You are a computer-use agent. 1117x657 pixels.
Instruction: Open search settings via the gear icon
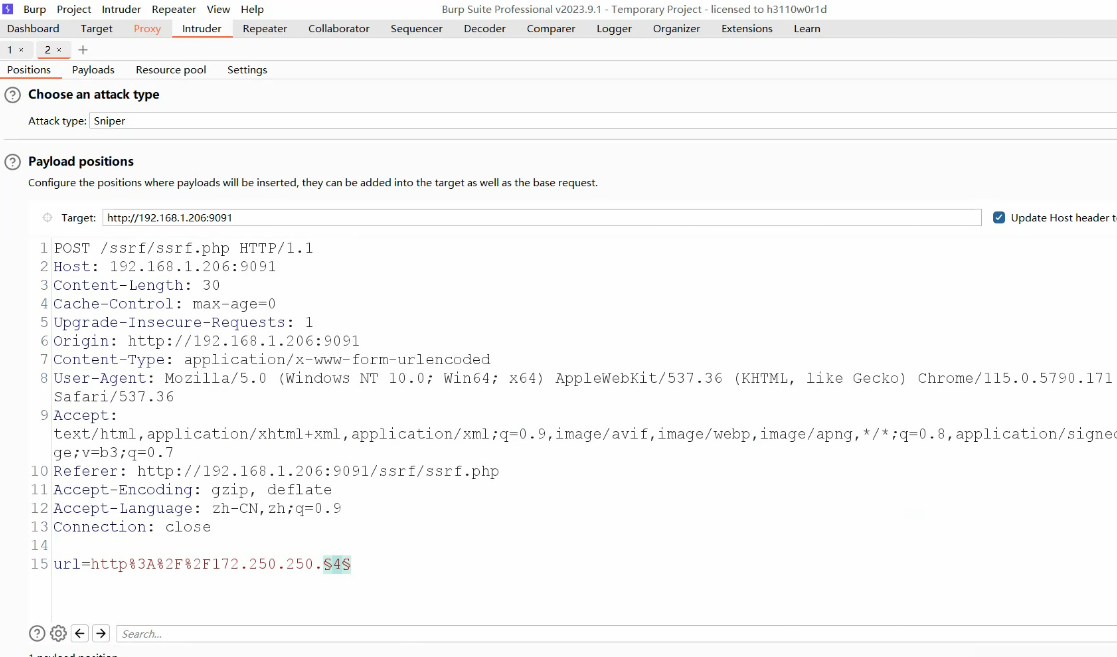pyautogui.click(x=58, y=633)
